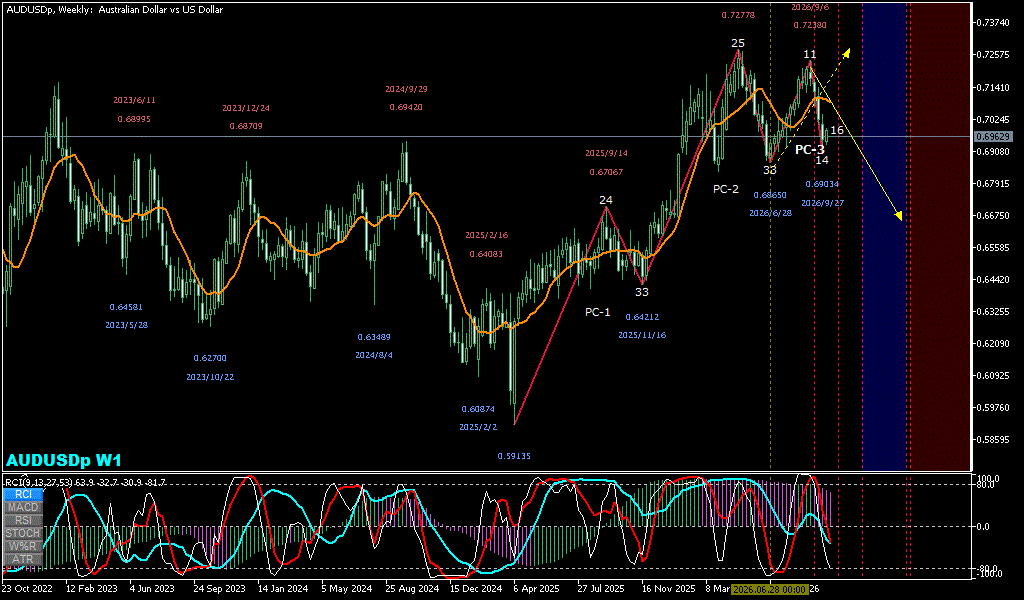The image size is (1024, 600).
Task: Select the 2026/6/28 date label
Action: click(x=770, y=213)
